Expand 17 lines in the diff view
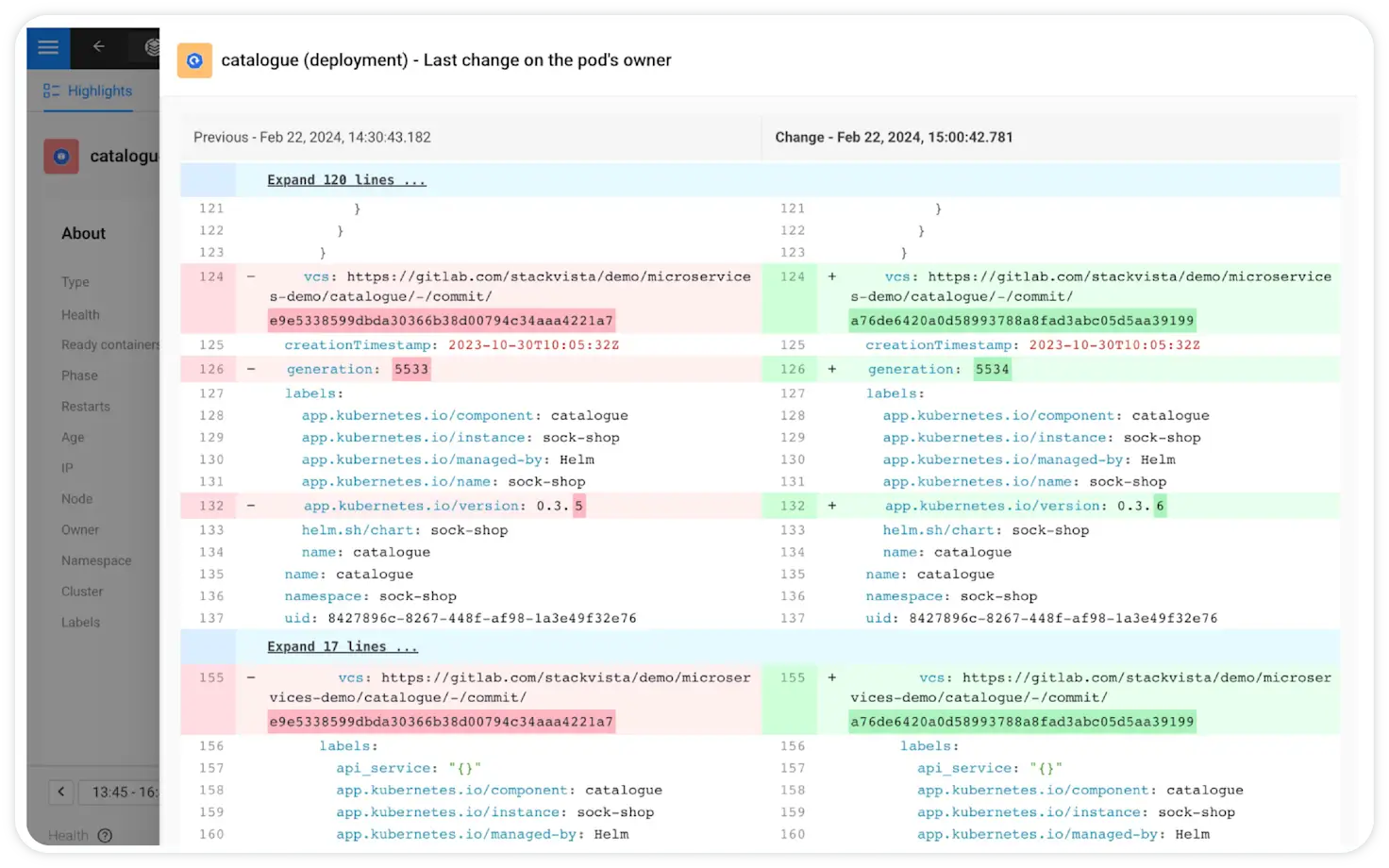This screenshot has width=1389, height=868. 342,646
